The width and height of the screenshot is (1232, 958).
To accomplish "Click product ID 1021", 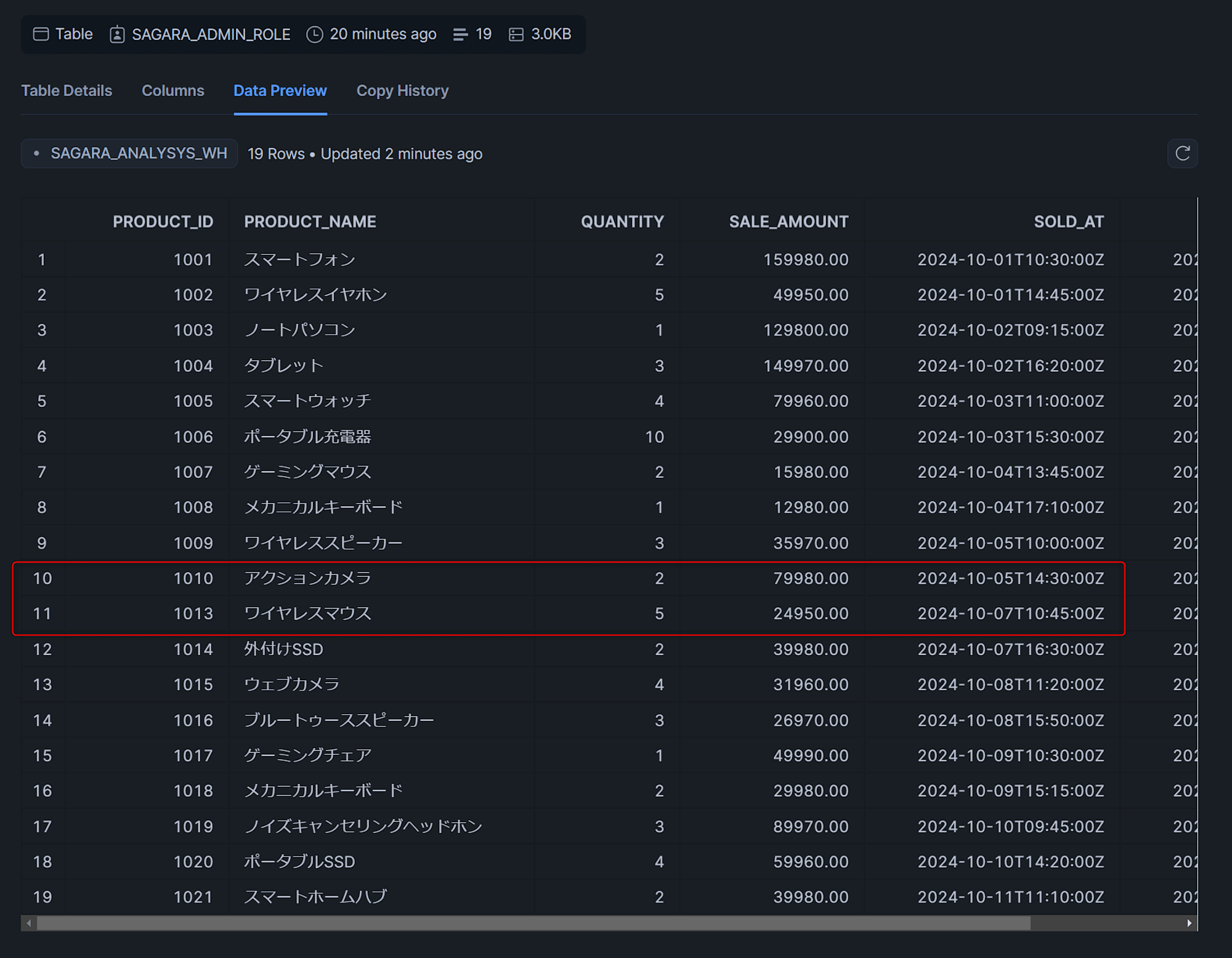I will tap(193, 897).
